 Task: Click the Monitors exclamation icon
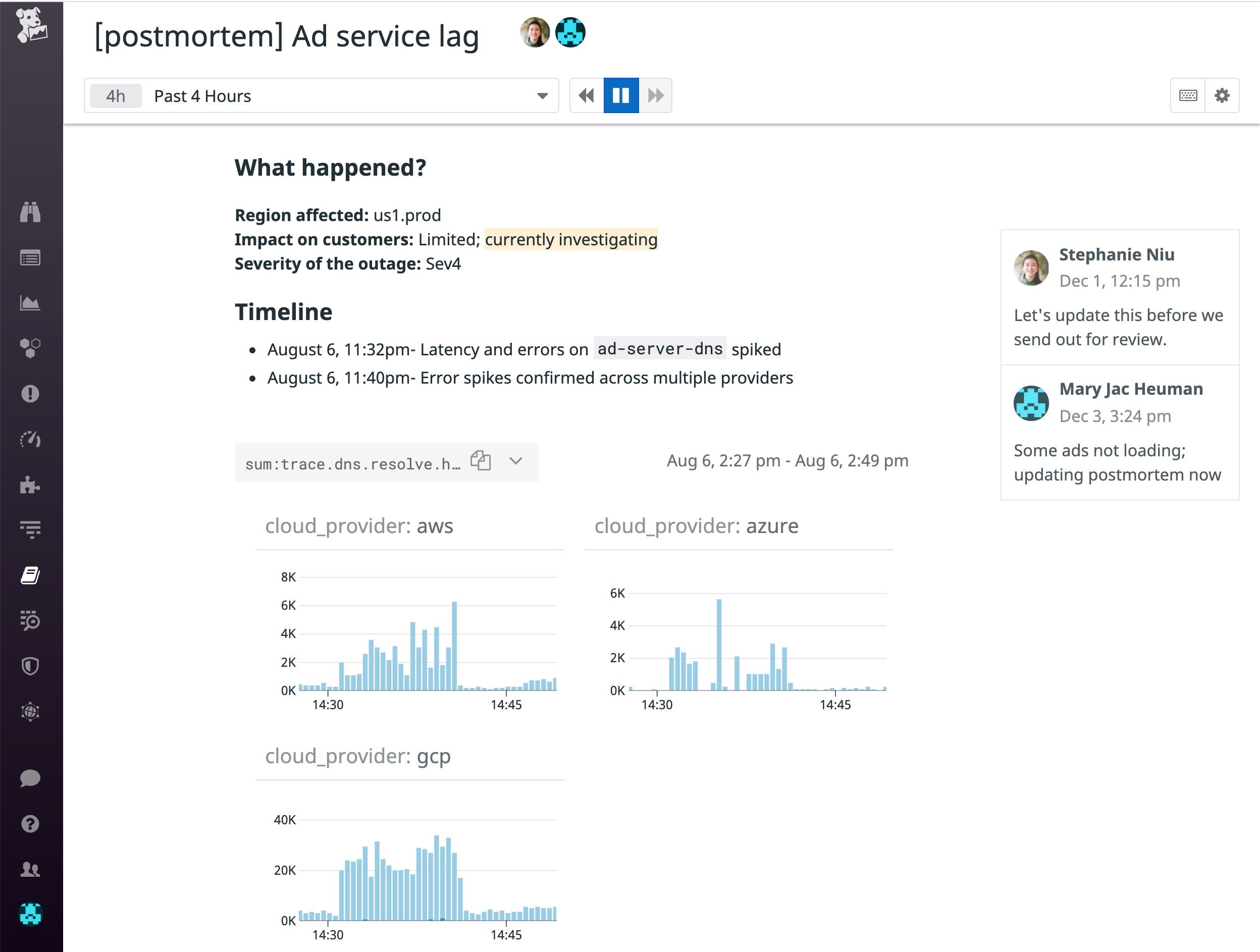click(x=30, y=394)
